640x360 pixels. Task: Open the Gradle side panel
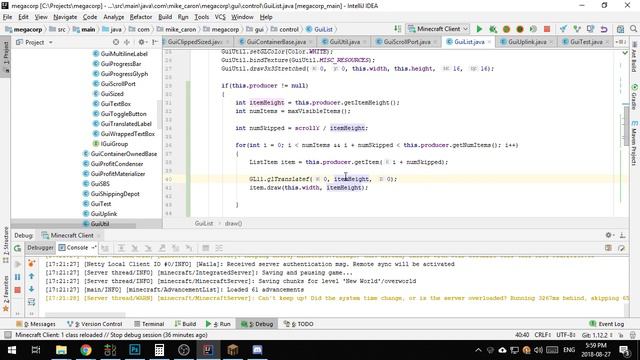[x=635, y=97]
